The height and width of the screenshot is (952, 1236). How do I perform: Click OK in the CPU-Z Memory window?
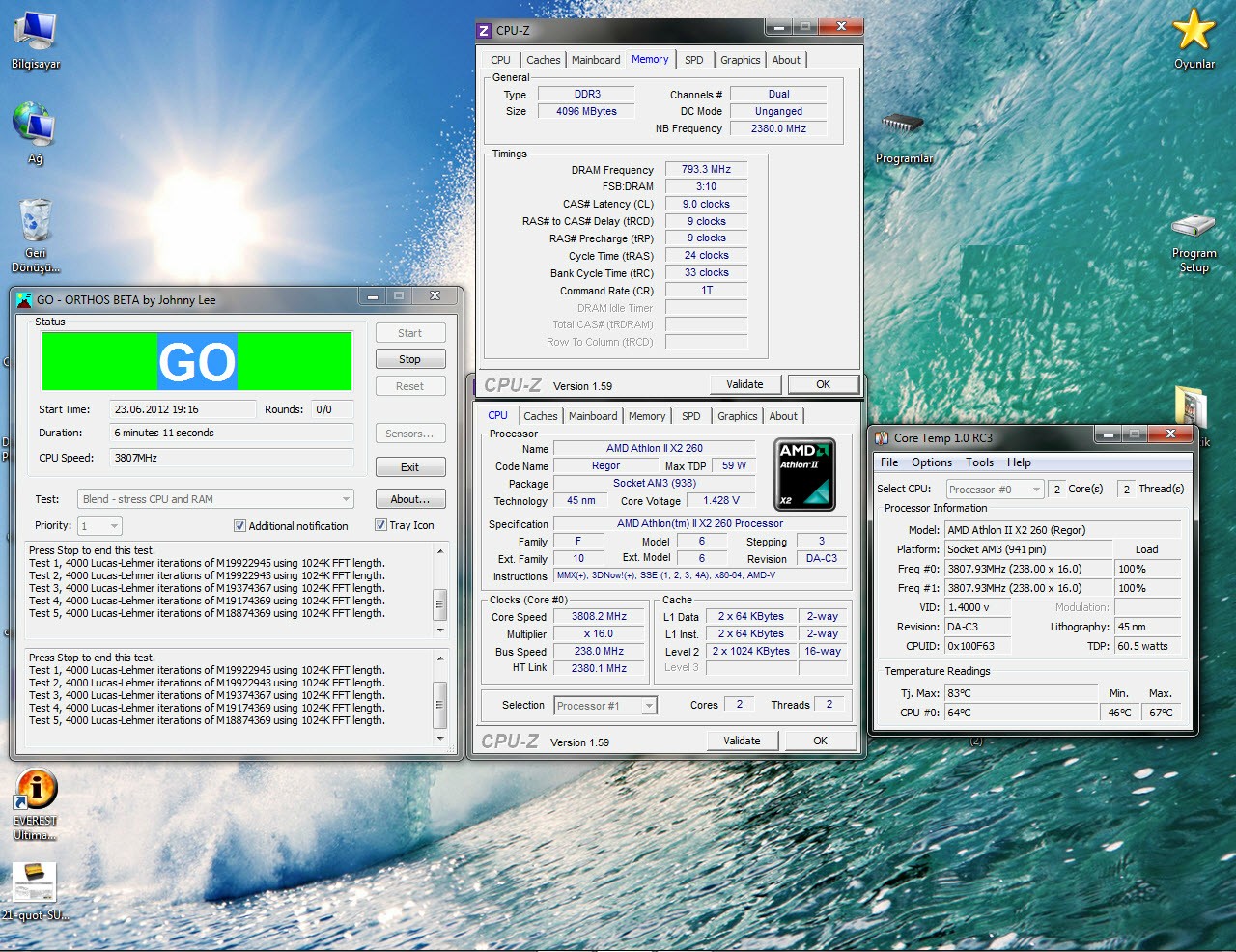coord(823,384)
